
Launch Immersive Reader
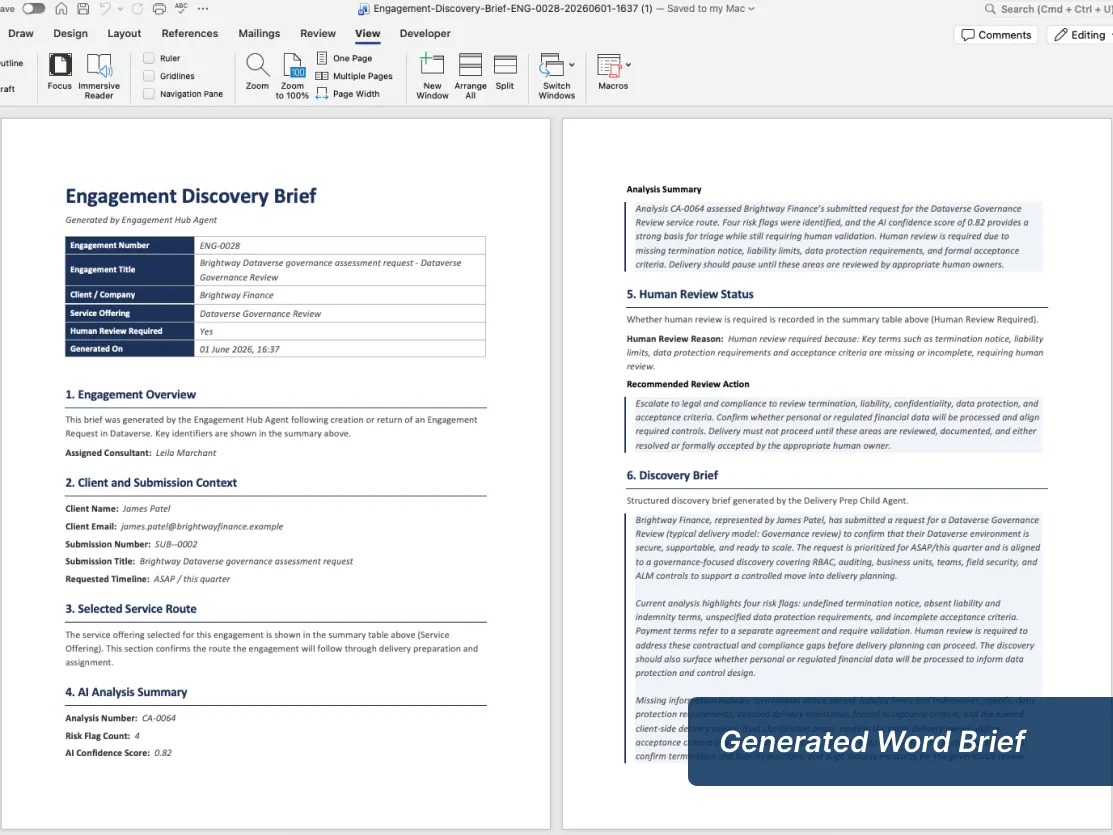pyautogui.click(x=99, y=76)
